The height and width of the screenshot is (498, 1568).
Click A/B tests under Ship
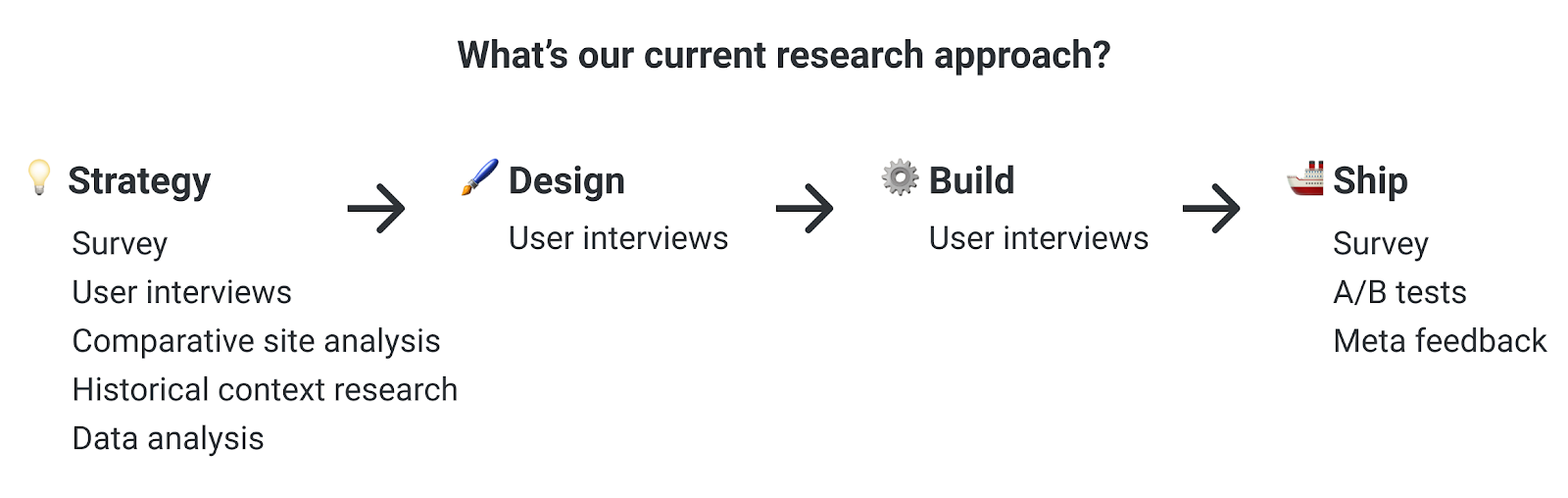1399,292
